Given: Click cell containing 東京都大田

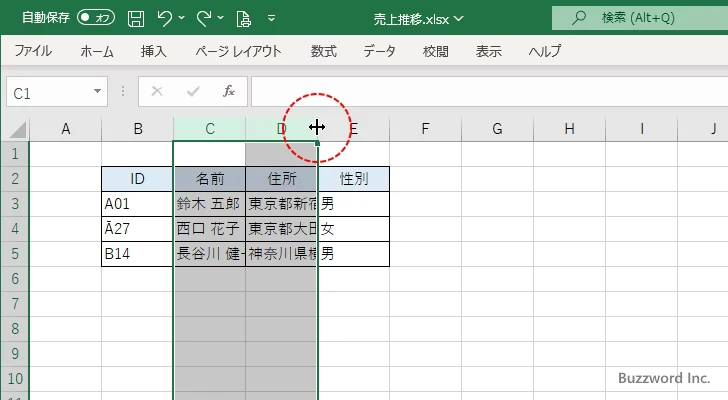Looking at the screenshot, I should coord(281,229).
